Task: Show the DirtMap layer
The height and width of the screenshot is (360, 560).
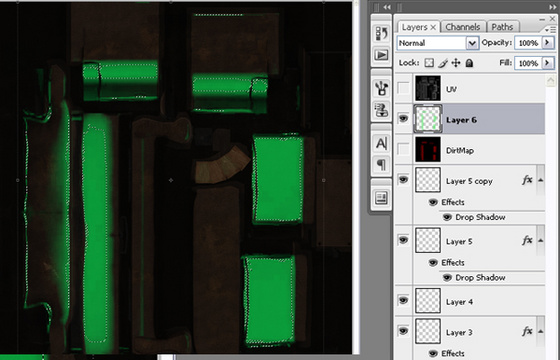Action: (x=403, y=149)
